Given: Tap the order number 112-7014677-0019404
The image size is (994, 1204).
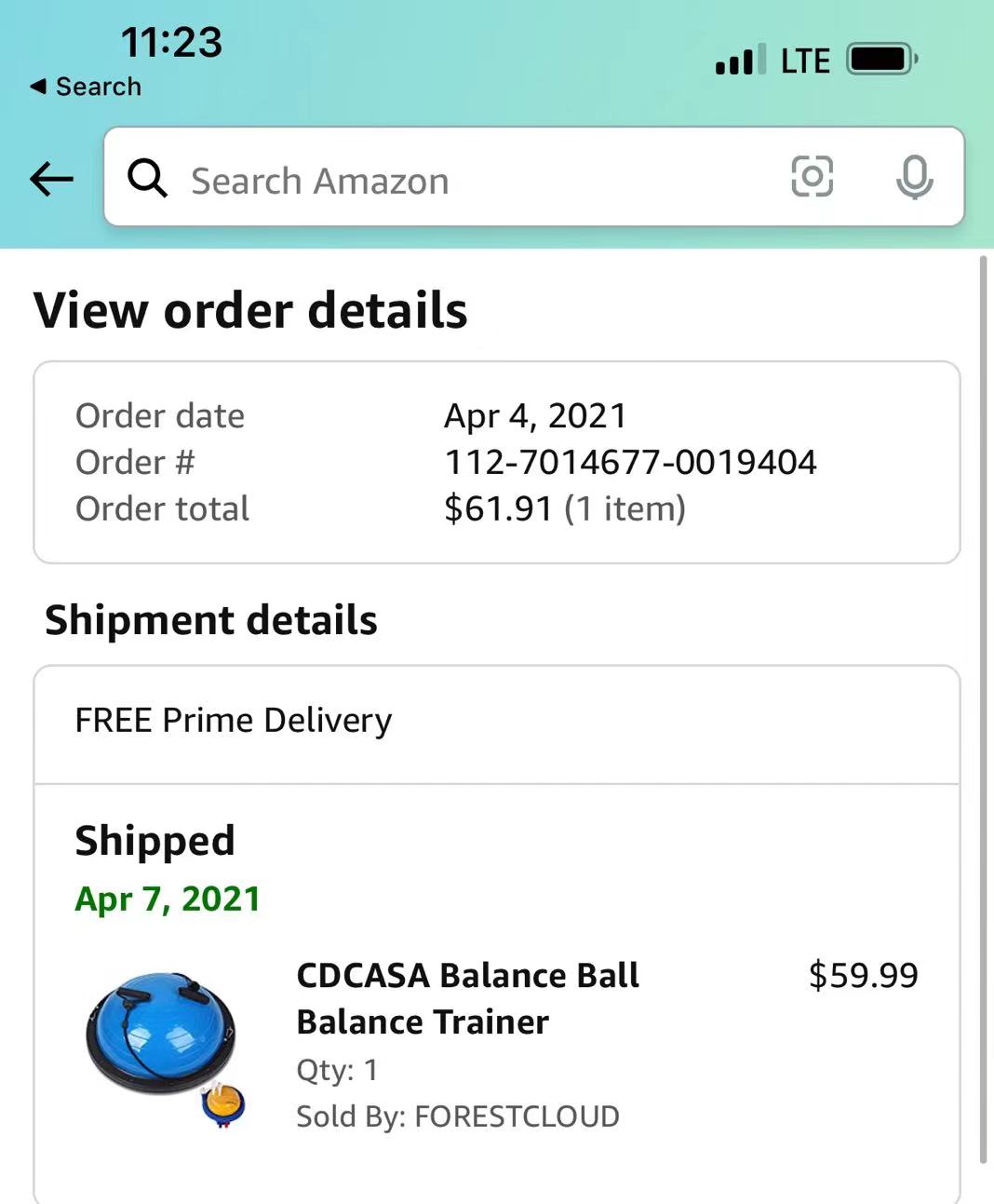Looking at the screenshot, I should point(630,462).
